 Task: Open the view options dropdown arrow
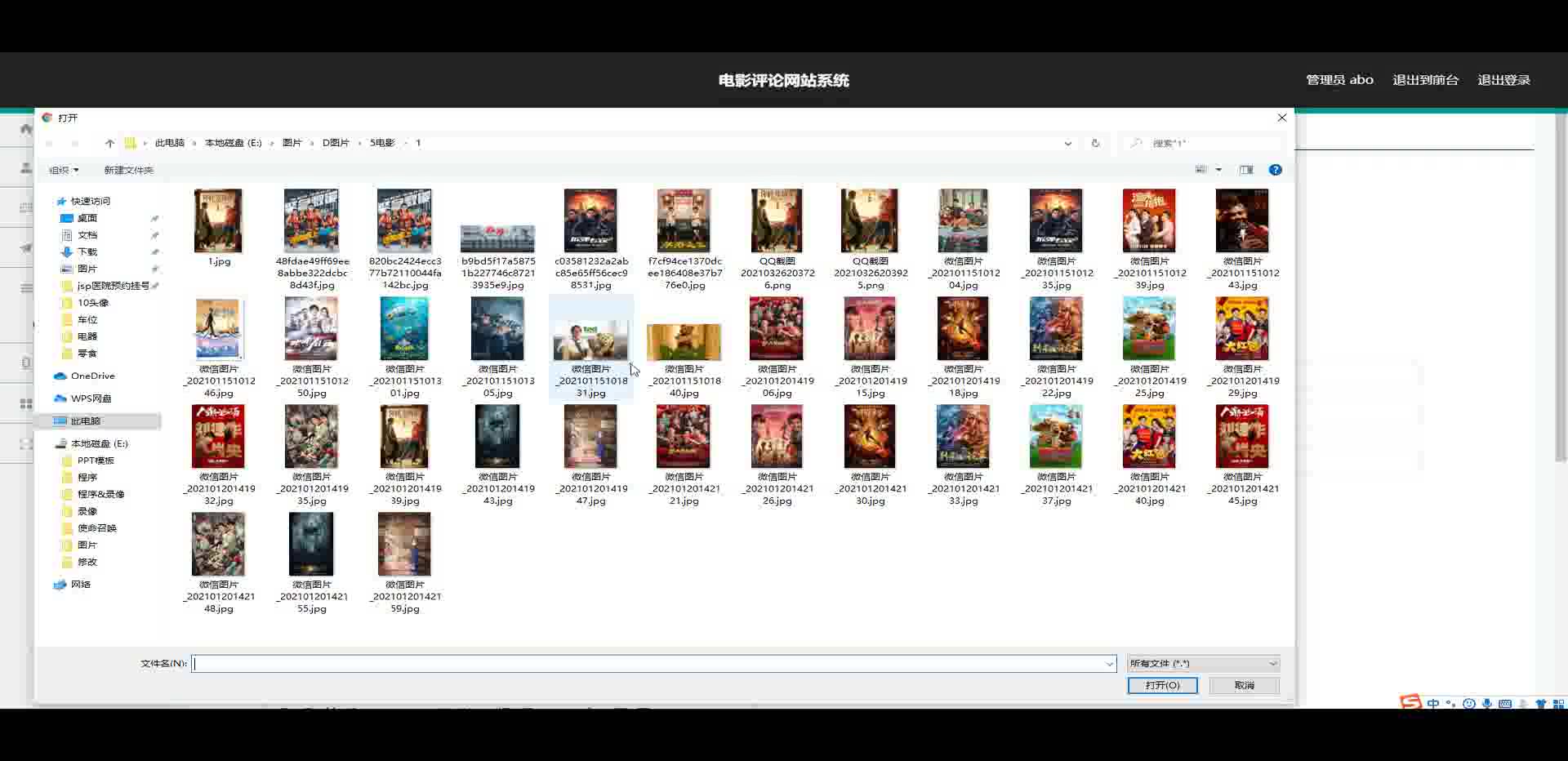coord(1218,170)
